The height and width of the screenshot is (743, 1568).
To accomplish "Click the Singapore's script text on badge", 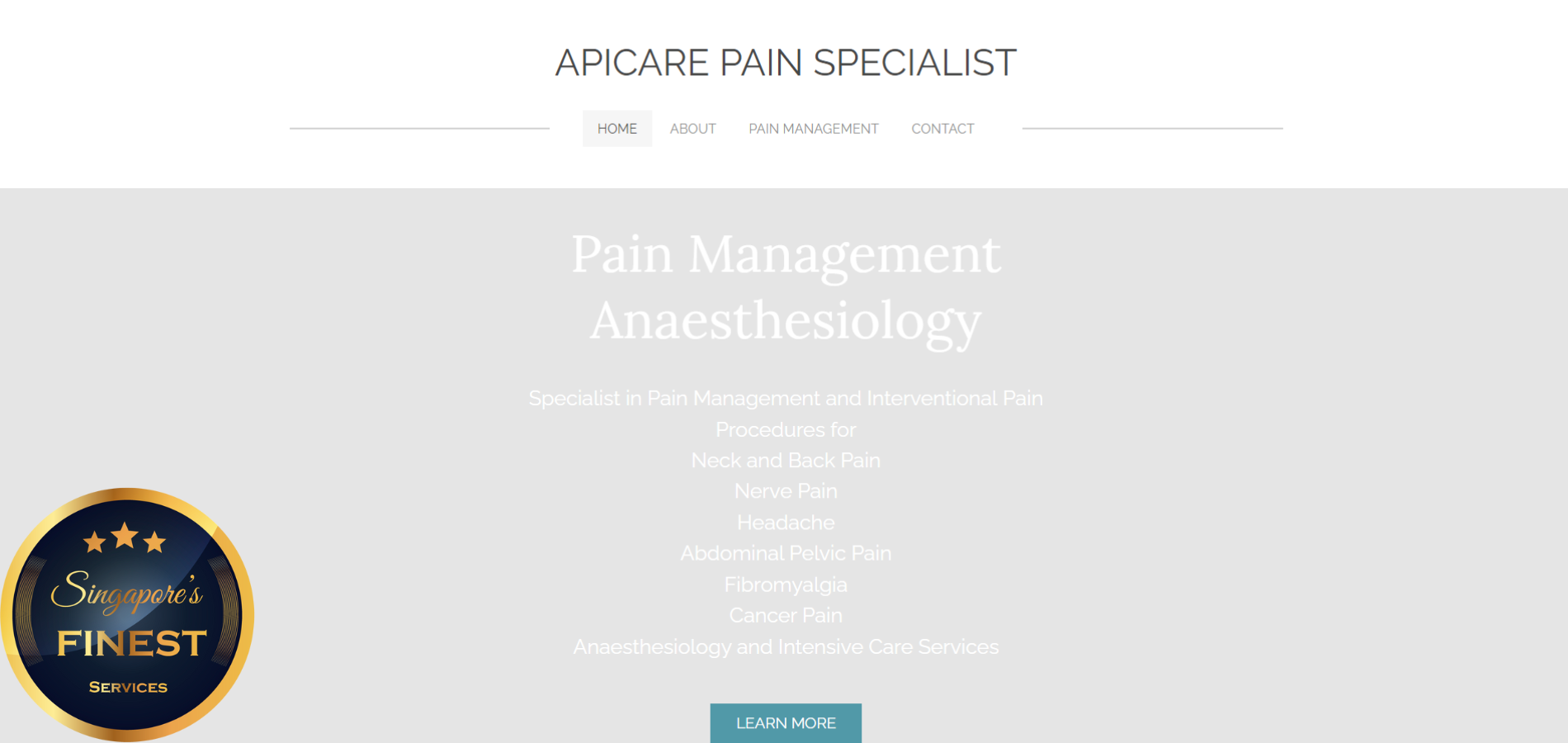I will 126,592.
